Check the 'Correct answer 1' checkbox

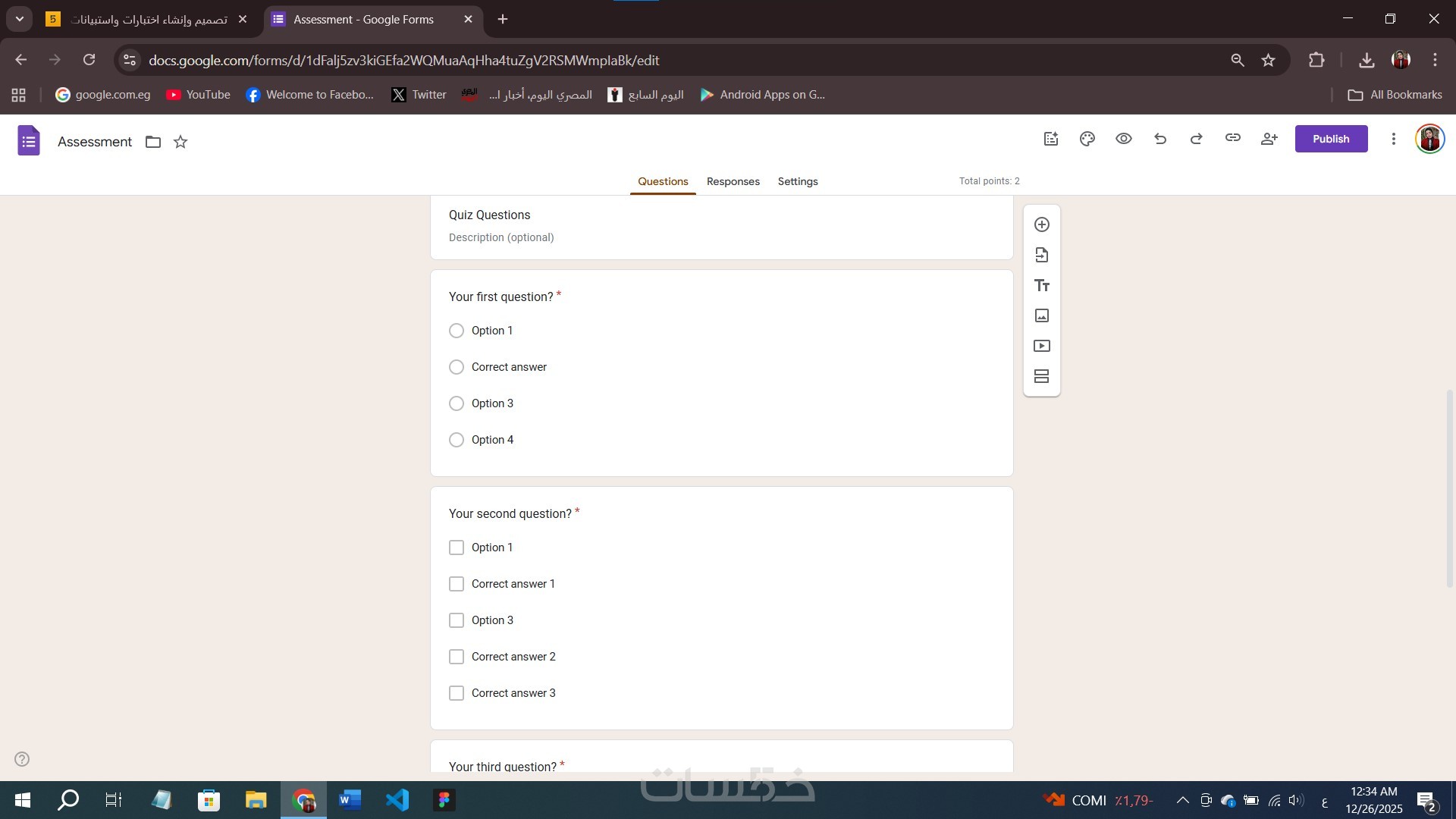(457, 584)
